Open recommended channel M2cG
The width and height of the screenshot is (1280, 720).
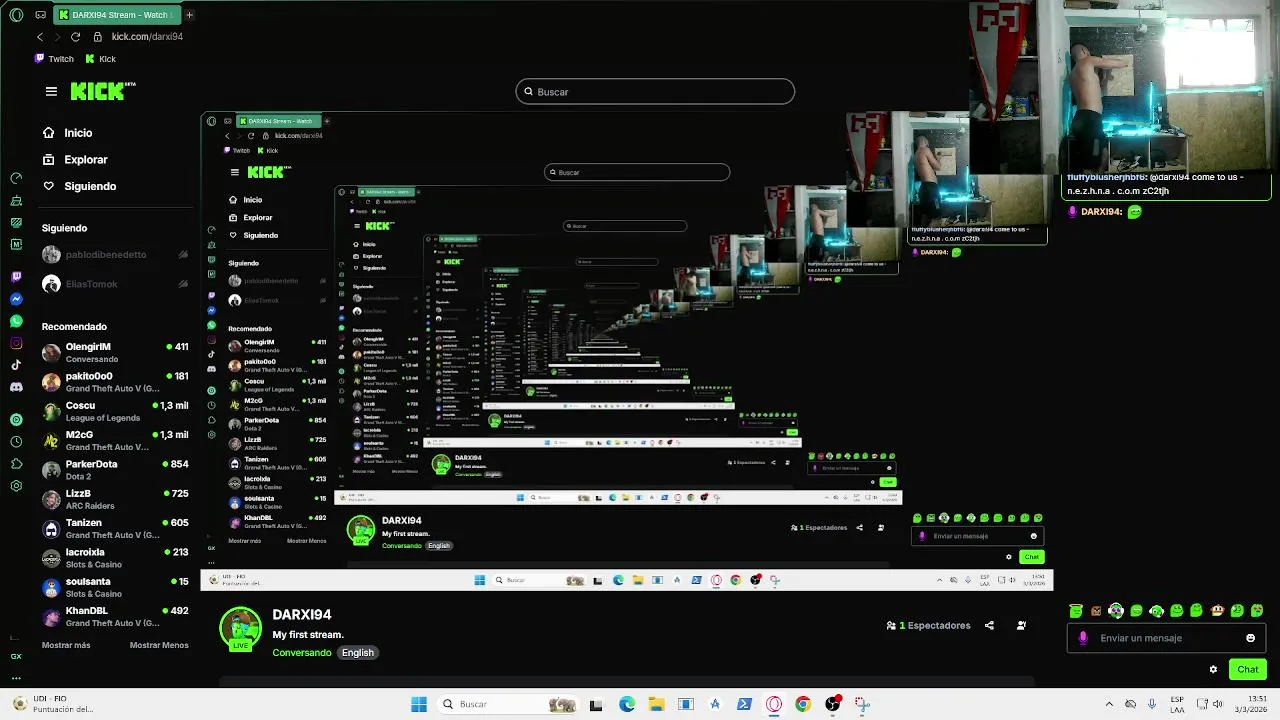(x=115, y=440)
